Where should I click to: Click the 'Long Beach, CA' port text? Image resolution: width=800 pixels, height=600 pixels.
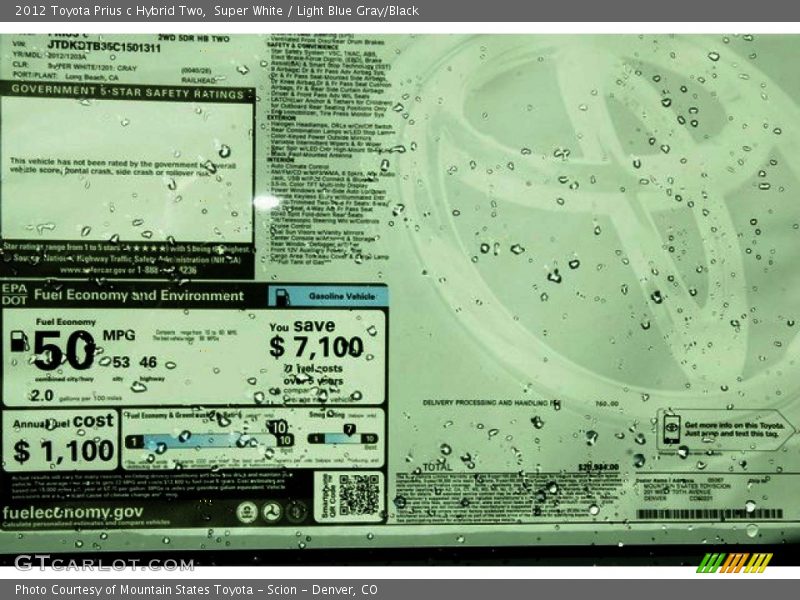pyautogui.click(x=92, y=78)
